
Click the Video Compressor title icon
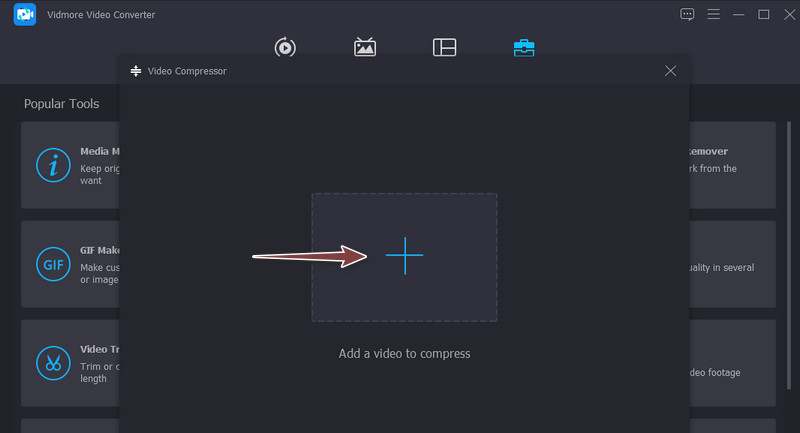click(x=136, y=72)
